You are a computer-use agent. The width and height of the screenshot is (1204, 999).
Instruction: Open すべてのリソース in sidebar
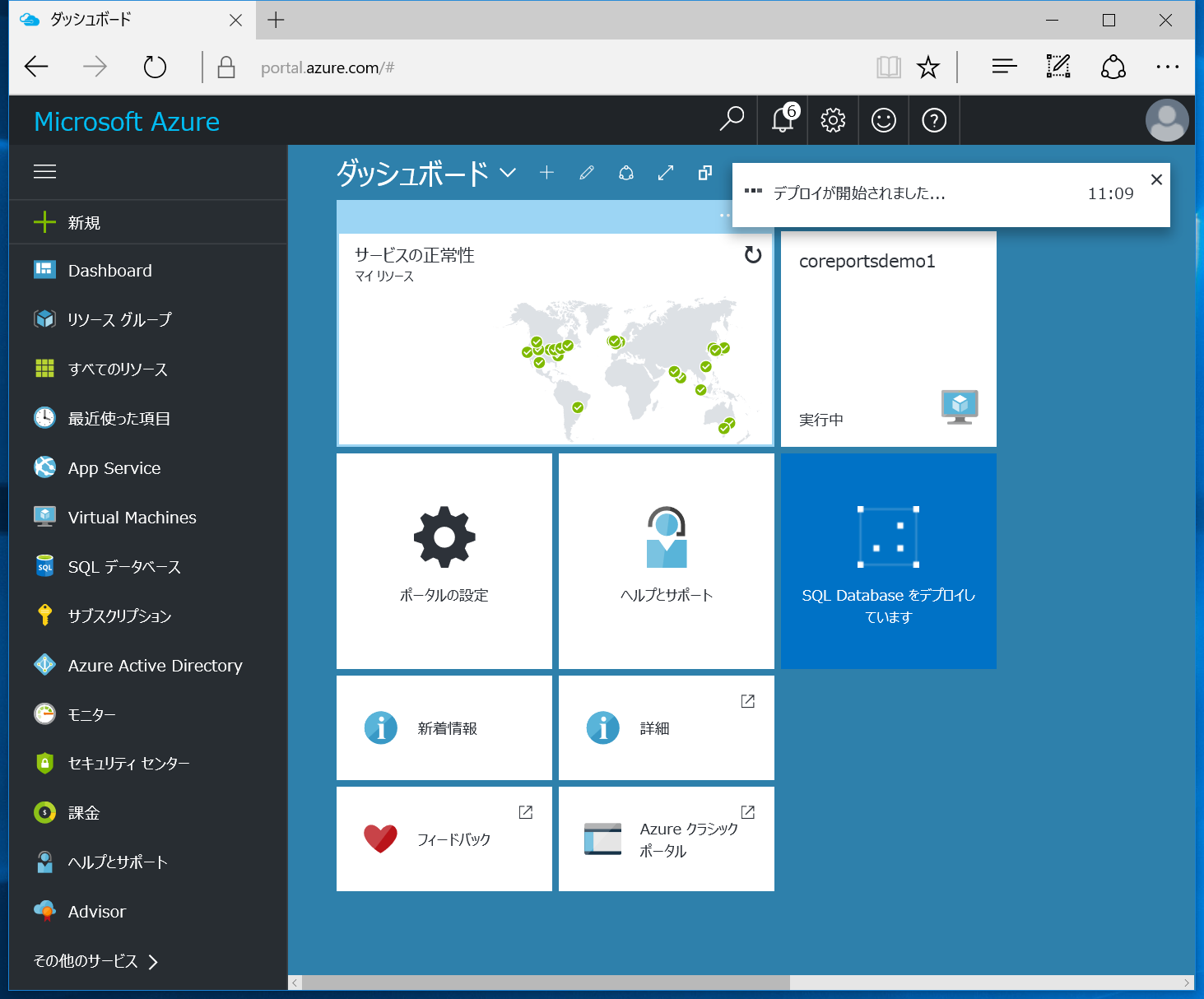(x=148, y=369)
